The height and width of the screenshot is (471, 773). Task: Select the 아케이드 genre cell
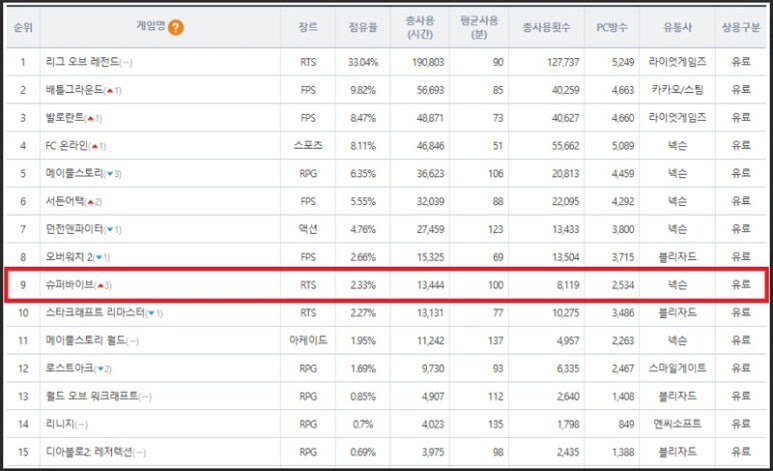tap(308, 340)
